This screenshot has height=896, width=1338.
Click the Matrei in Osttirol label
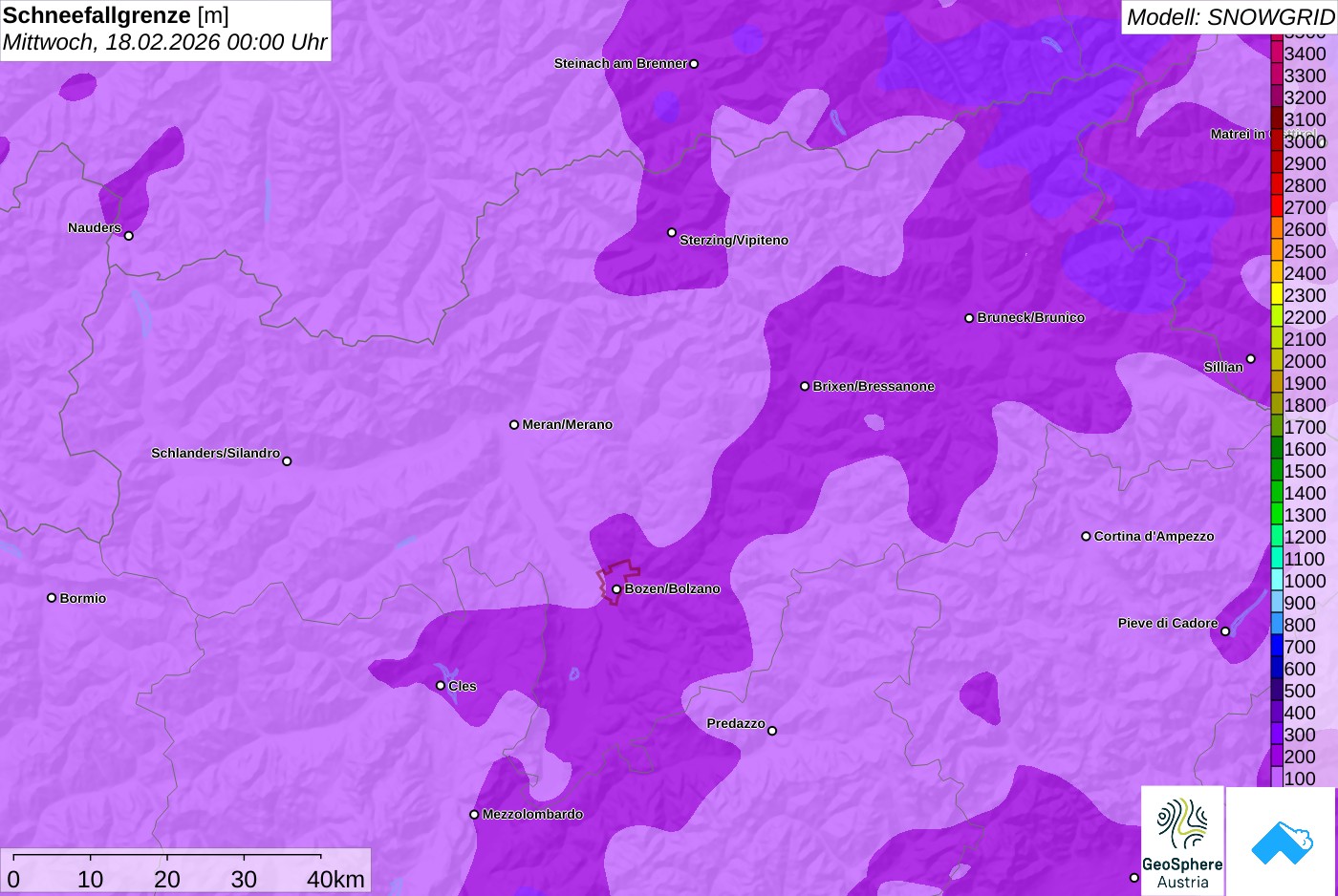point(1262,134)
